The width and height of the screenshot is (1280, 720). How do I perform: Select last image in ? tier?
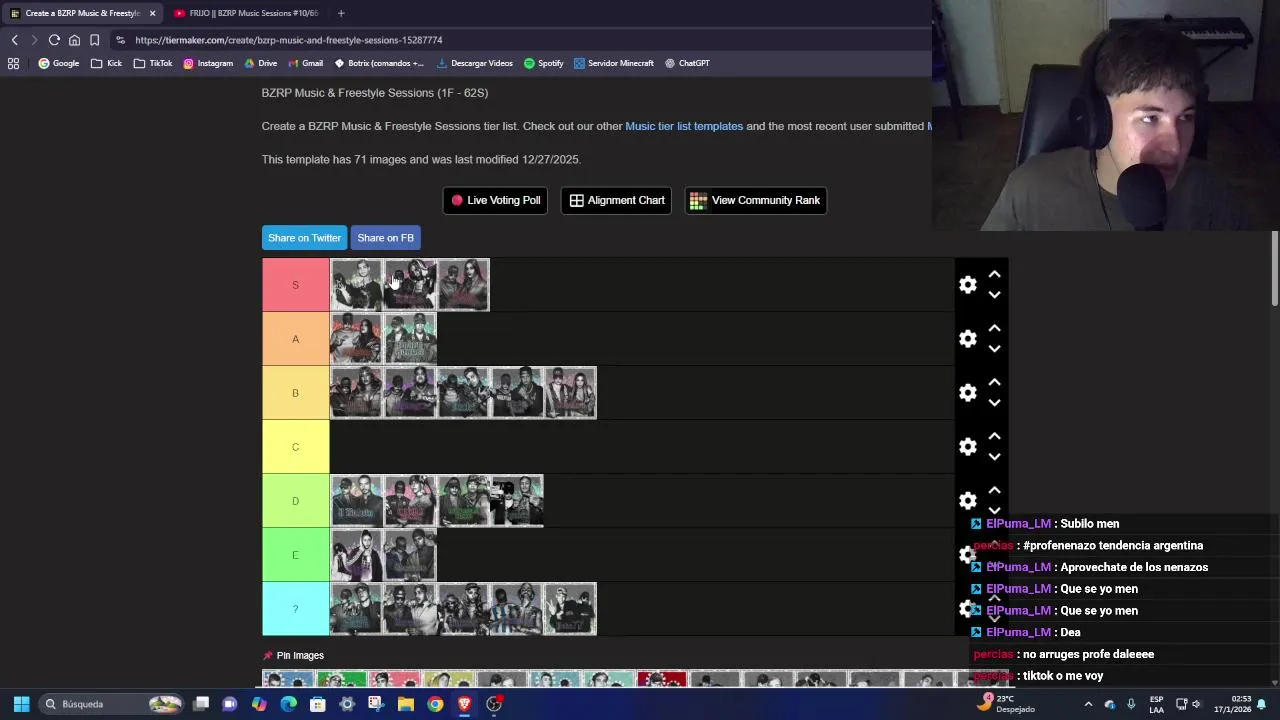(x=570, y=609)
